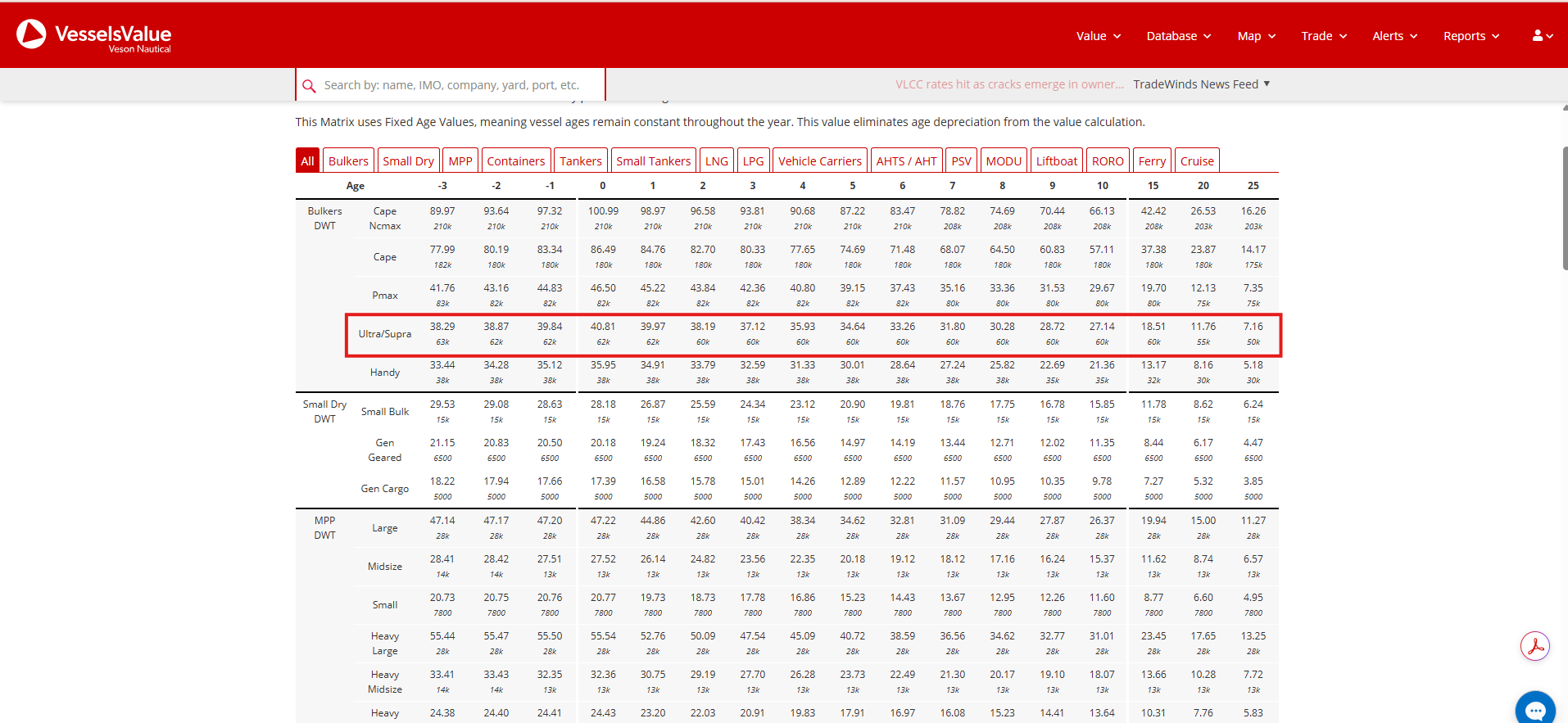Viewport: 1568px width, 723px height.
Task: Click the Age column header
Action: pyautogui.click(x=355, y=186)
